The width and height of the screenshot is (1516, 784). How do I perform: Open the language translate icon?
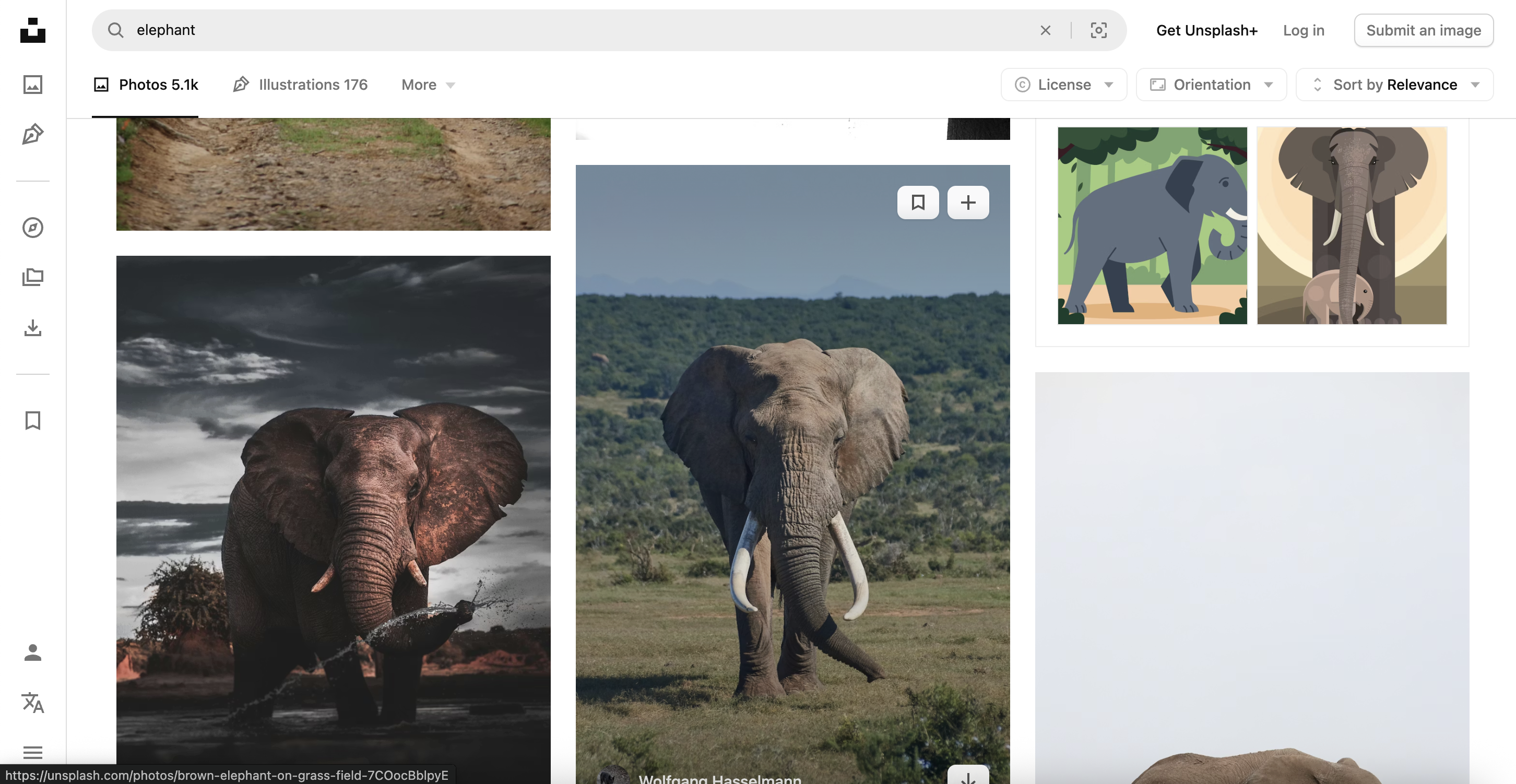coord(33,703)
